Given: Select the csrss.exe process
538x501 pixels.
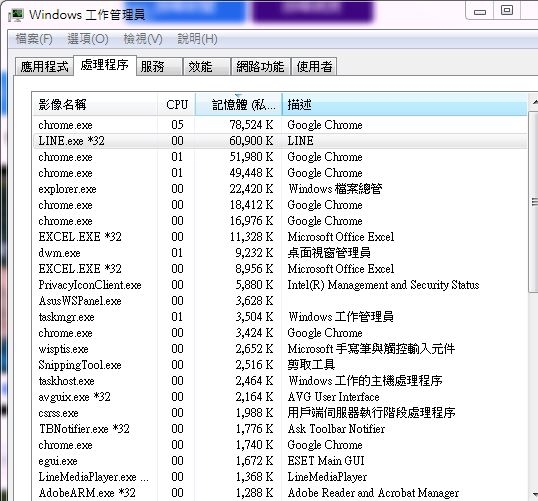Looking at the screenshot, I should click(280, 413).
